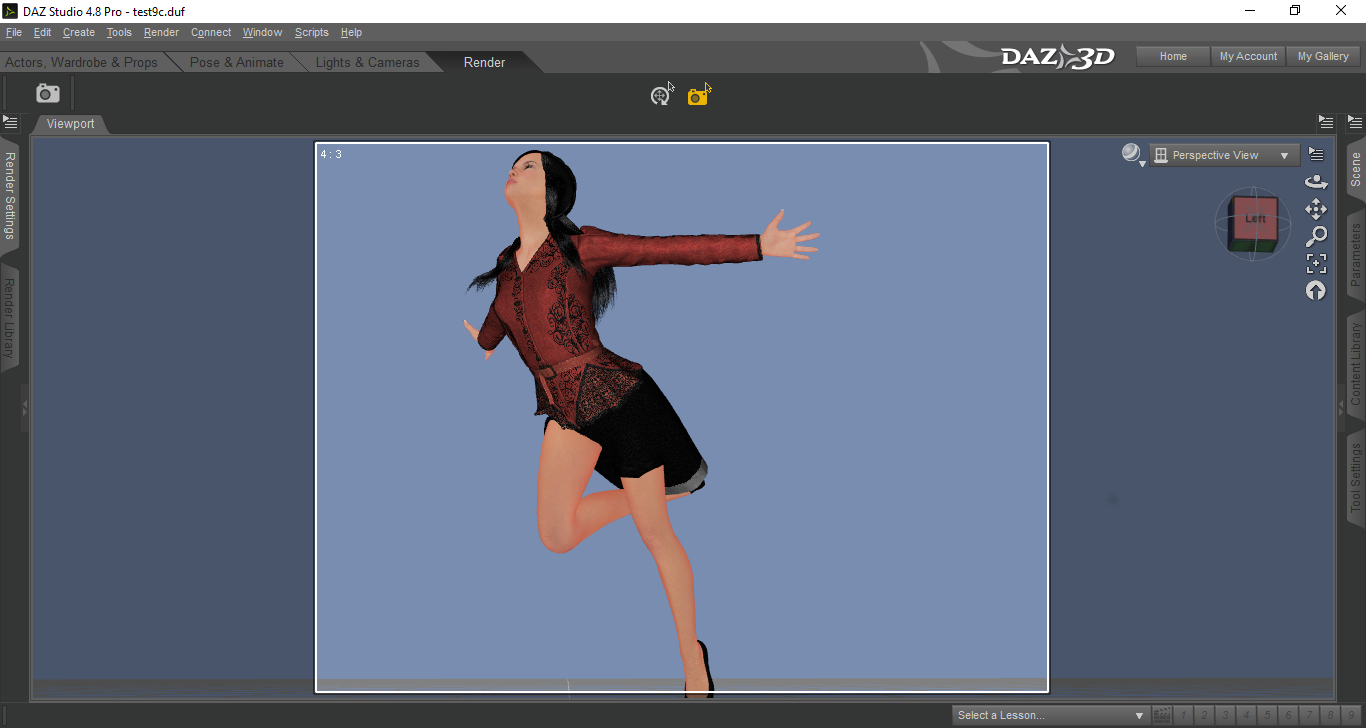Open the Perspective View camera dropdown

click(x=1225, y=155)
